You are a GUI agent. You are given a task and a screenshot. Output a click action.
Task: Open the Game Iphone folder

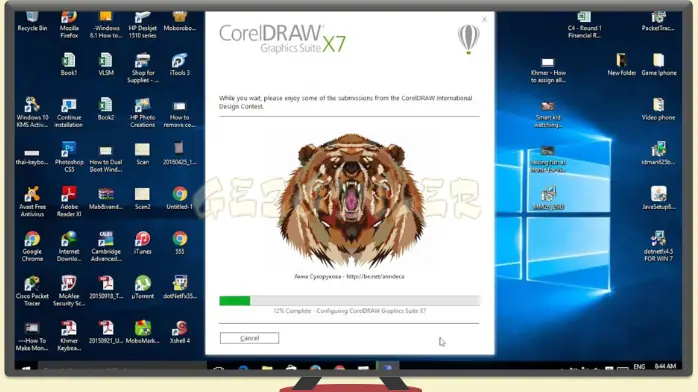point(658,64)
